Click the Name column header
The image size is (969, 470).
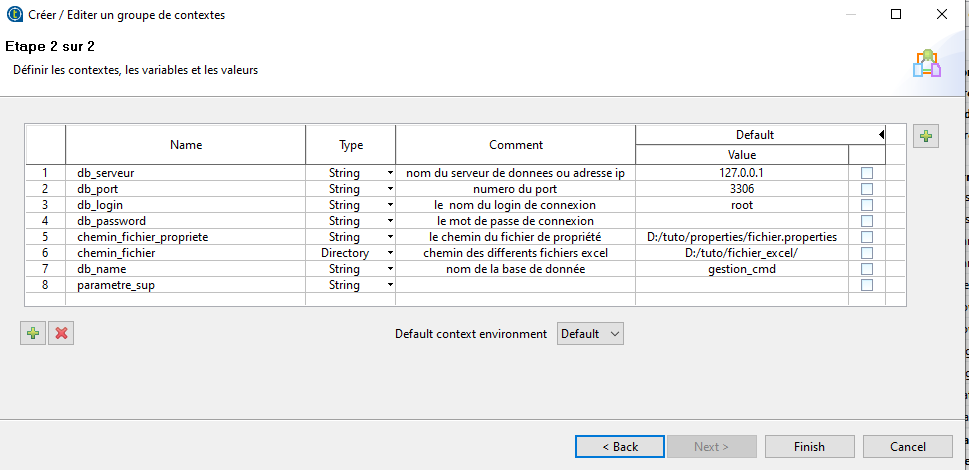point(186,145)
